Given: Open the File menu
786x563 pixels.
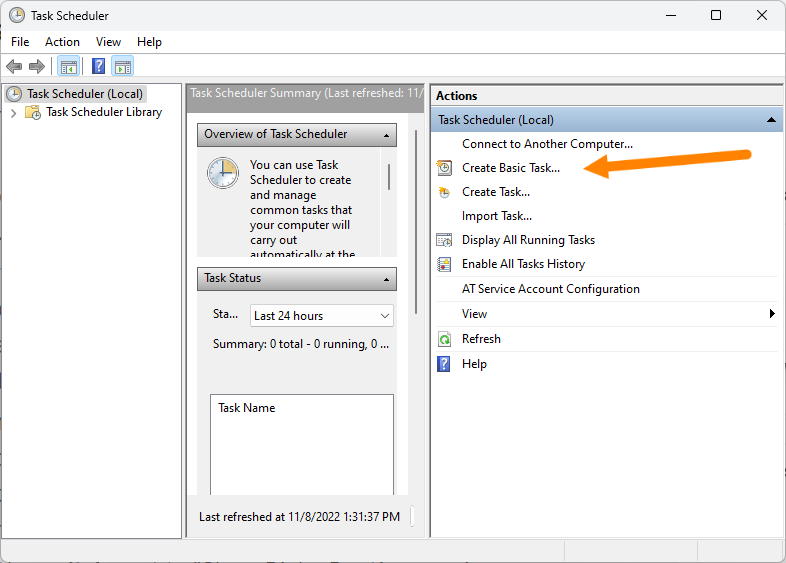Looking at the screenshot, I should click(20, 42).
